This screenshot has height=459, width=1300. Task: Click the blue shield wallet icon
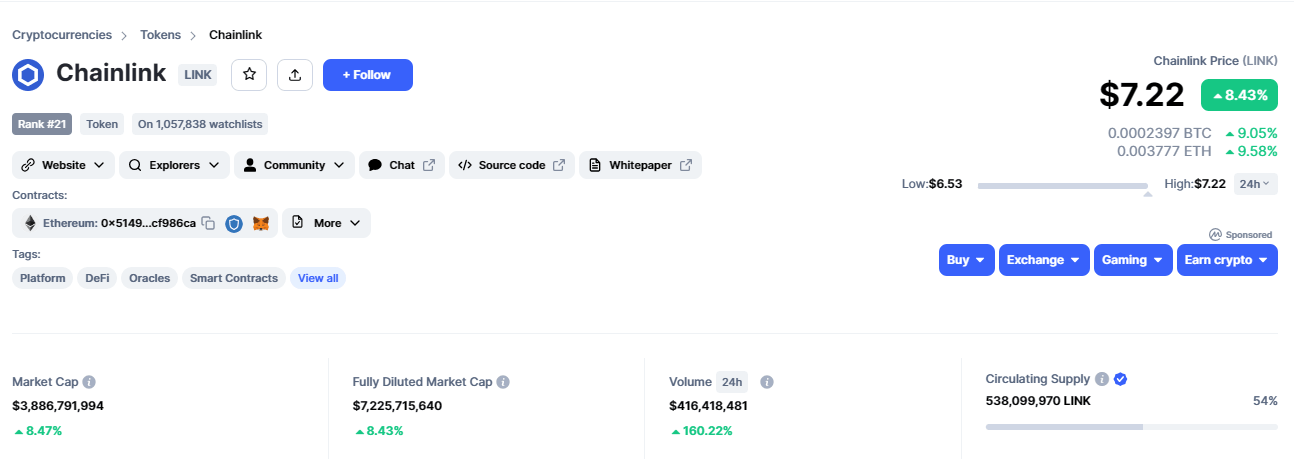point(234,223)
